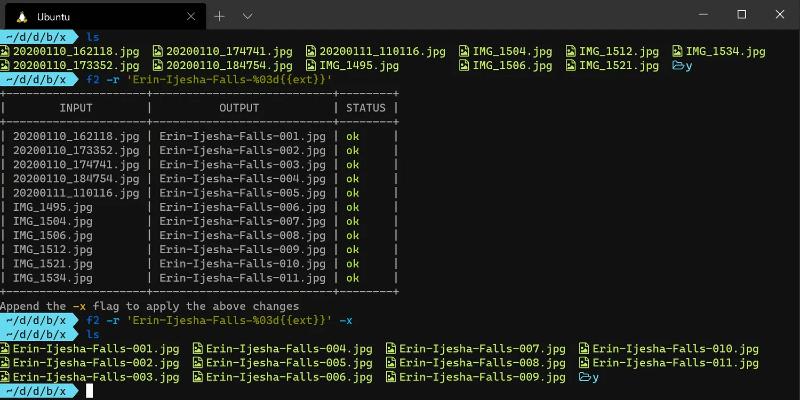Open a new tab with the plus button
Screen dimensions: 800x400
219,16
